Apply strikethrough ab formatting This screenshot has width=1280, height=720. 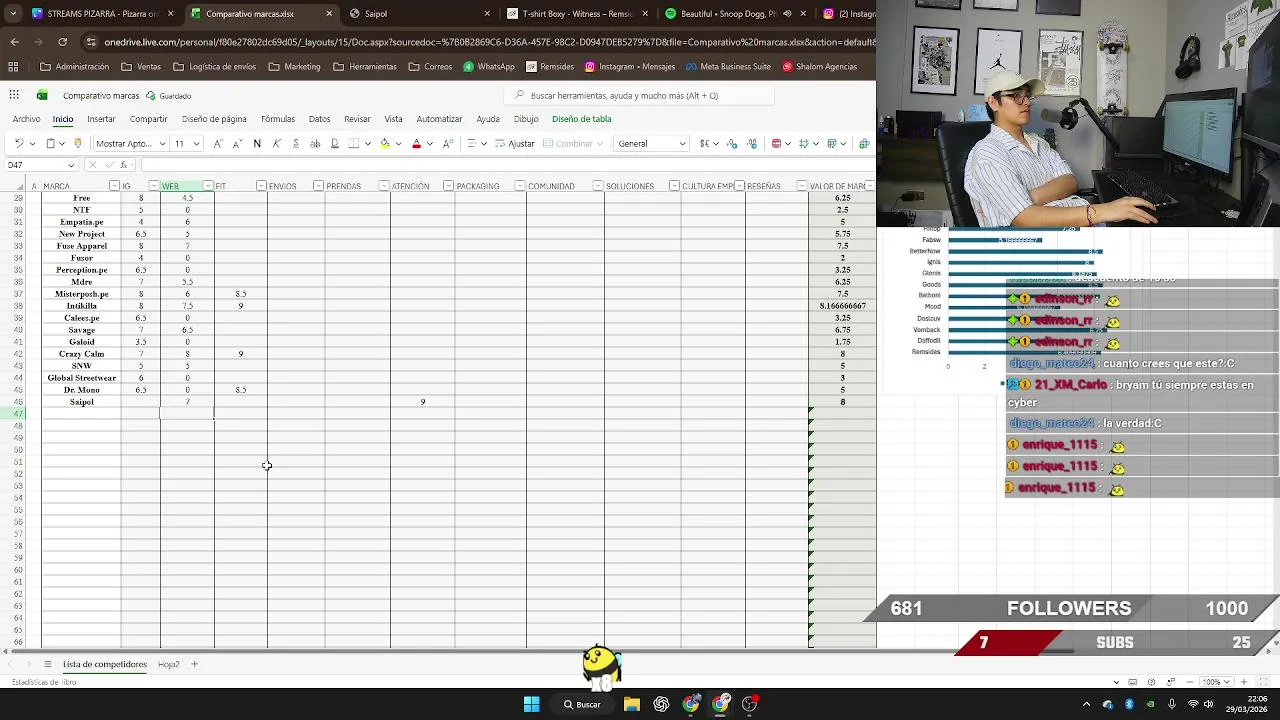coord(315,143)
